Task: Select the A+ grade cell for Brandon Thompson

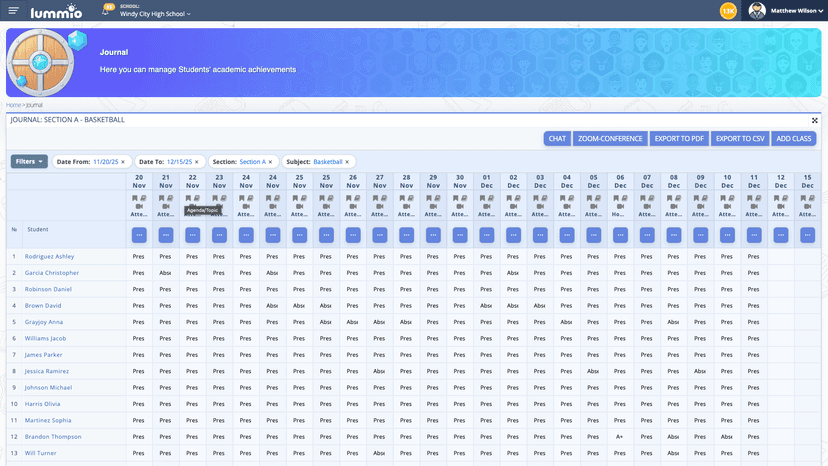Action: [620, 437]
